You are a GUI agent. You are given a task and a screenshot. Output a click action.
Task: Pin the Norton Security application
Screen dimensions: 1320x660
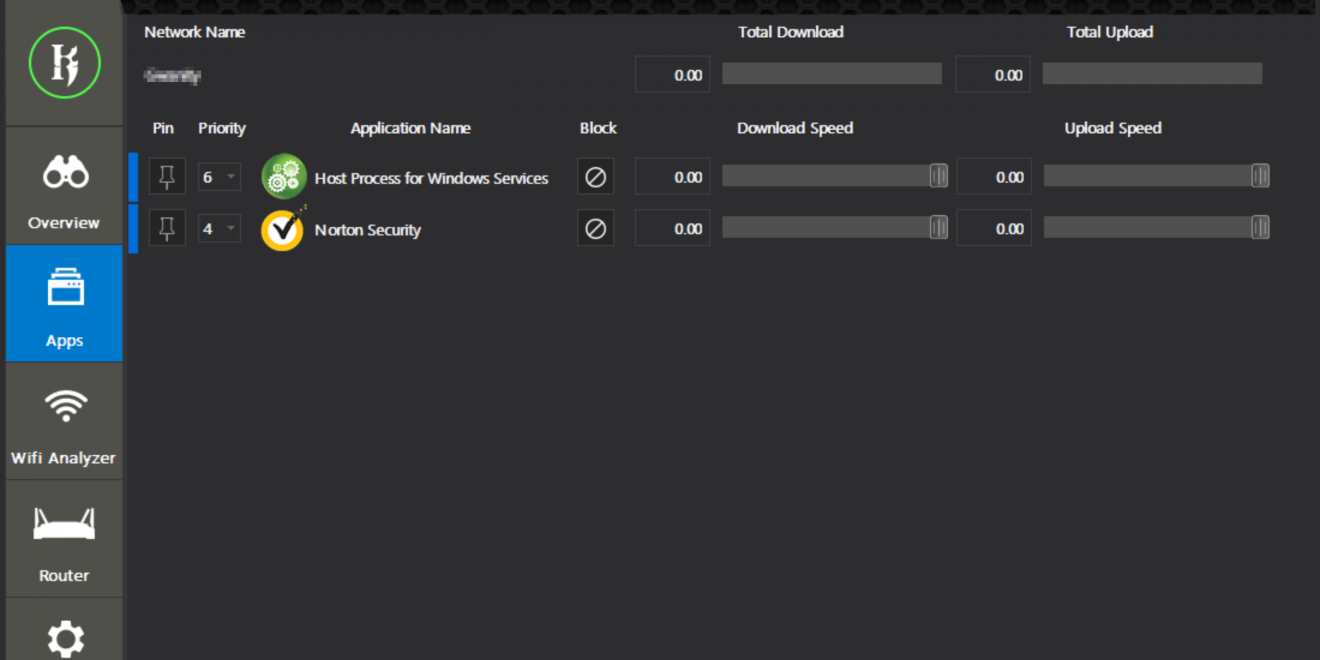coord(167,229)
